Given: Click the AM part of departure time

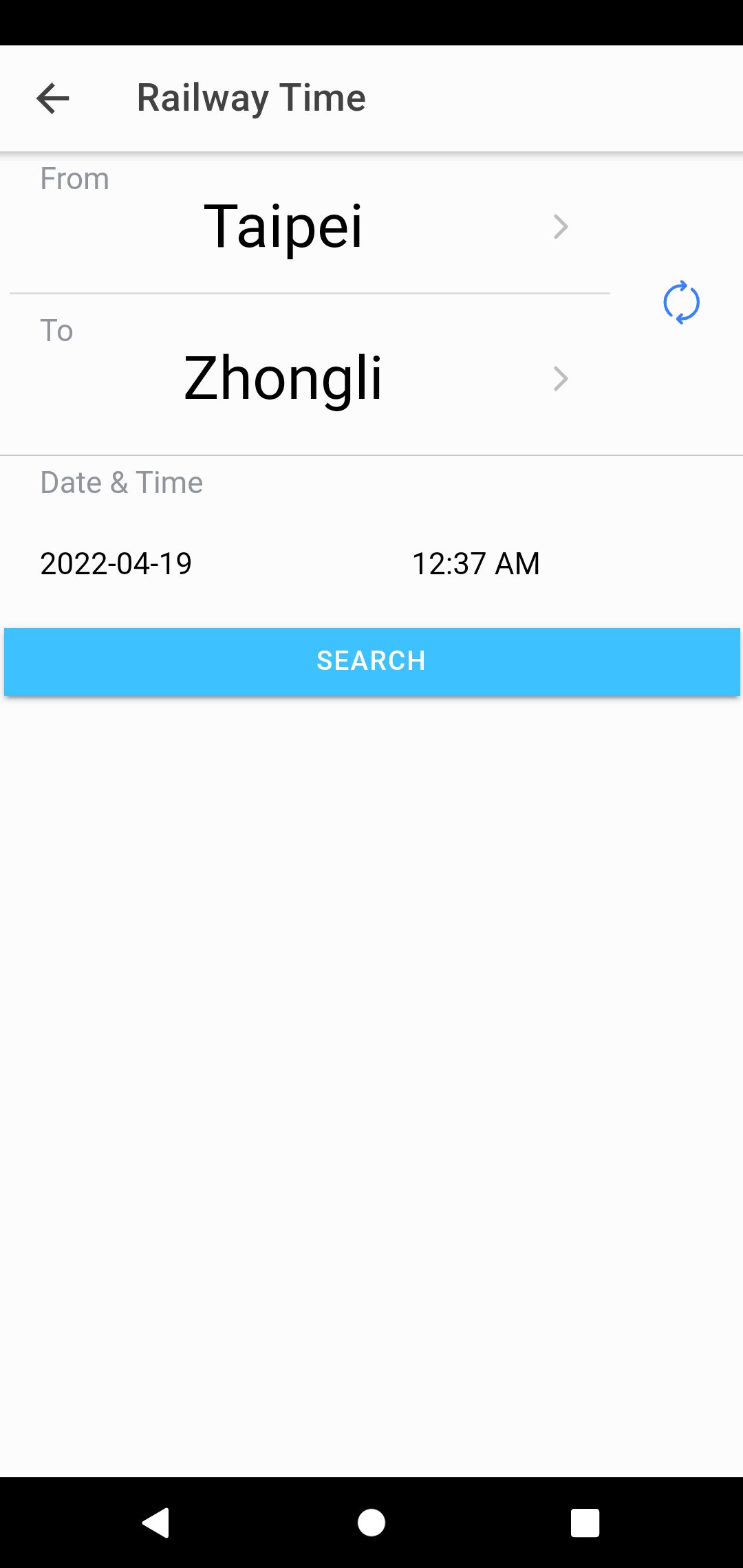Looking at the screenshot, I should click(517, 564).
